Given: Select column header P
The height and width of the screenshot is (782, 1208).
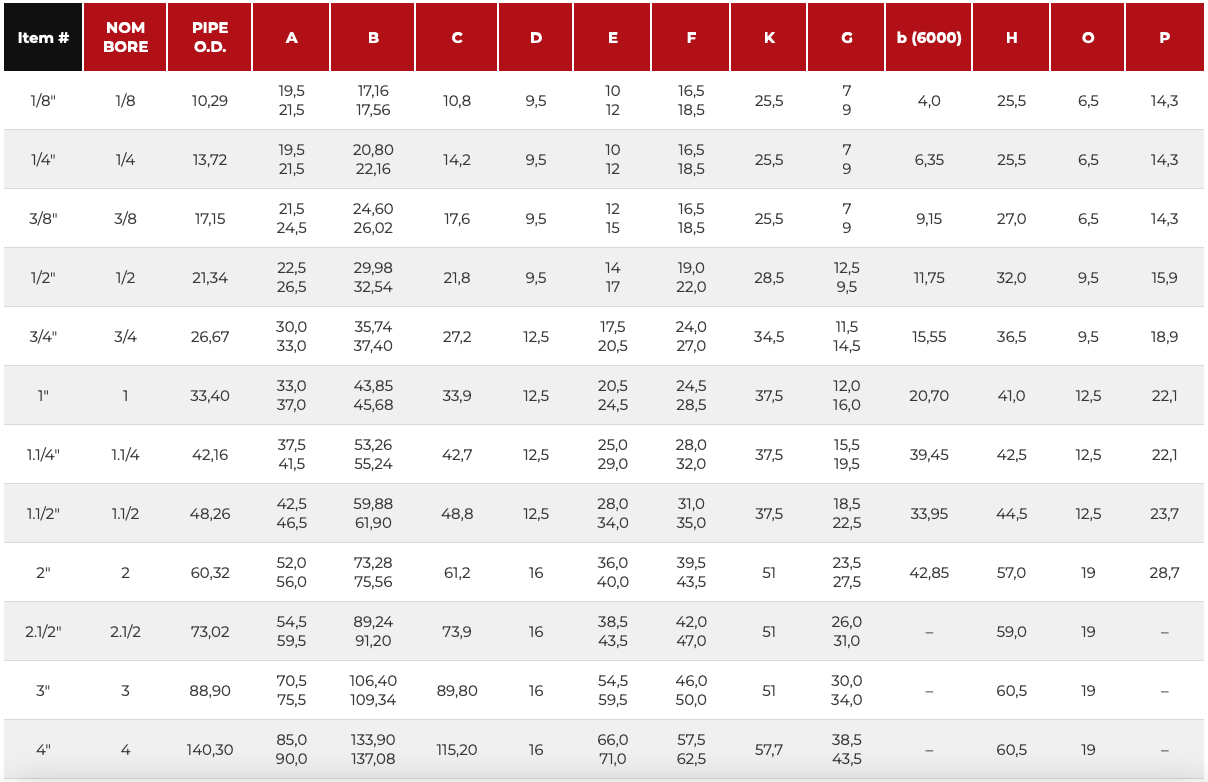Looking at the screenshot, I should click(x=1164, y=37).
